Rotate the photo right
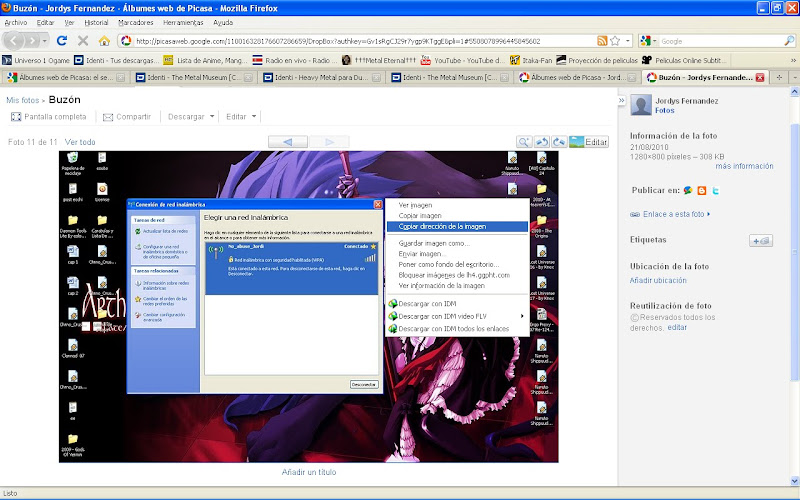Viewport: 800px width, 500px height. click(559, 142)
